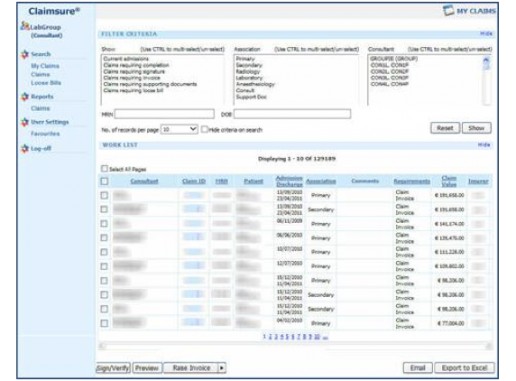This screenshot has height=381, width=516.
Task: Tick checkbox for the 06/06/2010 row
Action: point(104,238)
